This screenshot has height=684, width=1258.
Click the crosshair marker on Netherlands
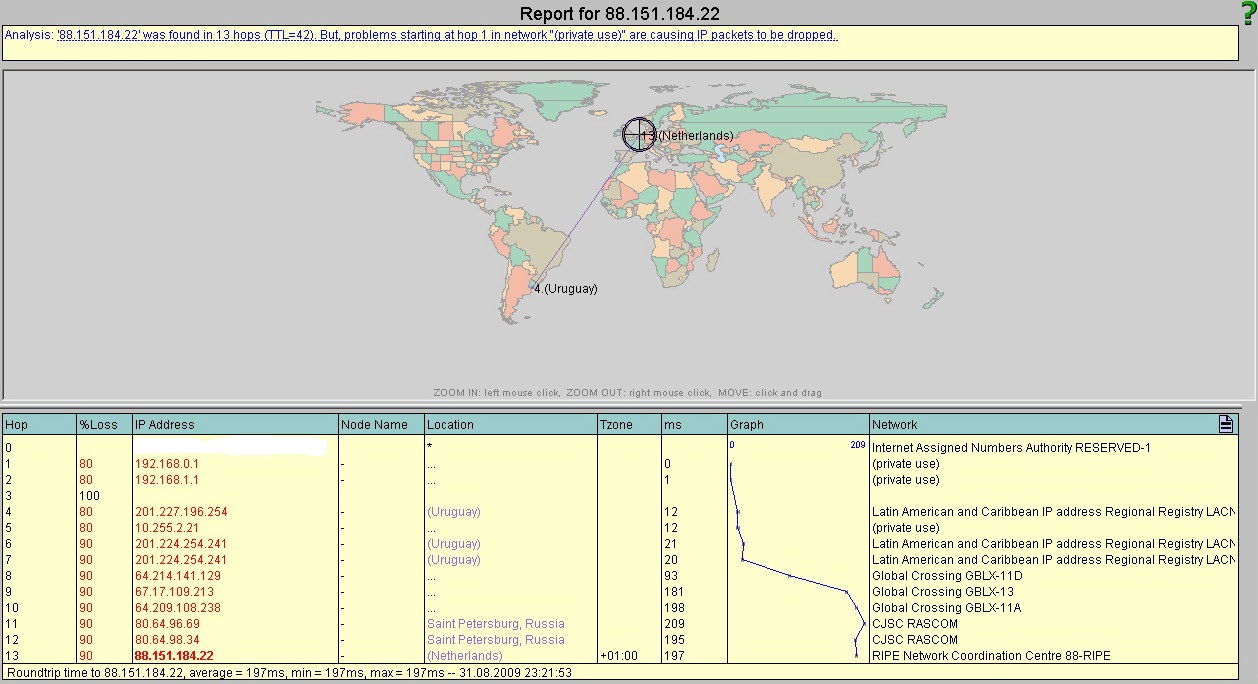coord(638,134)
